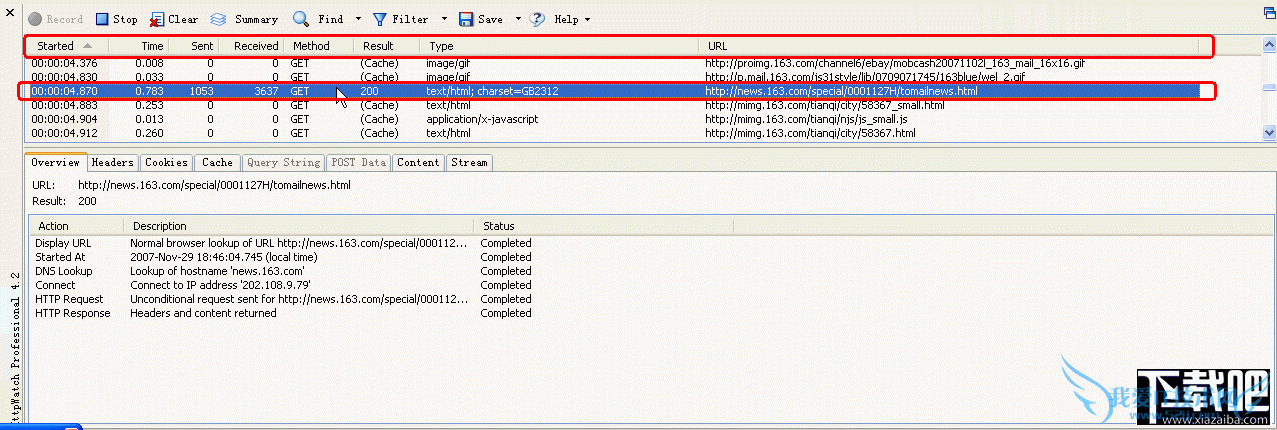Click the Record toolbar button

click(x=56, y=19)
